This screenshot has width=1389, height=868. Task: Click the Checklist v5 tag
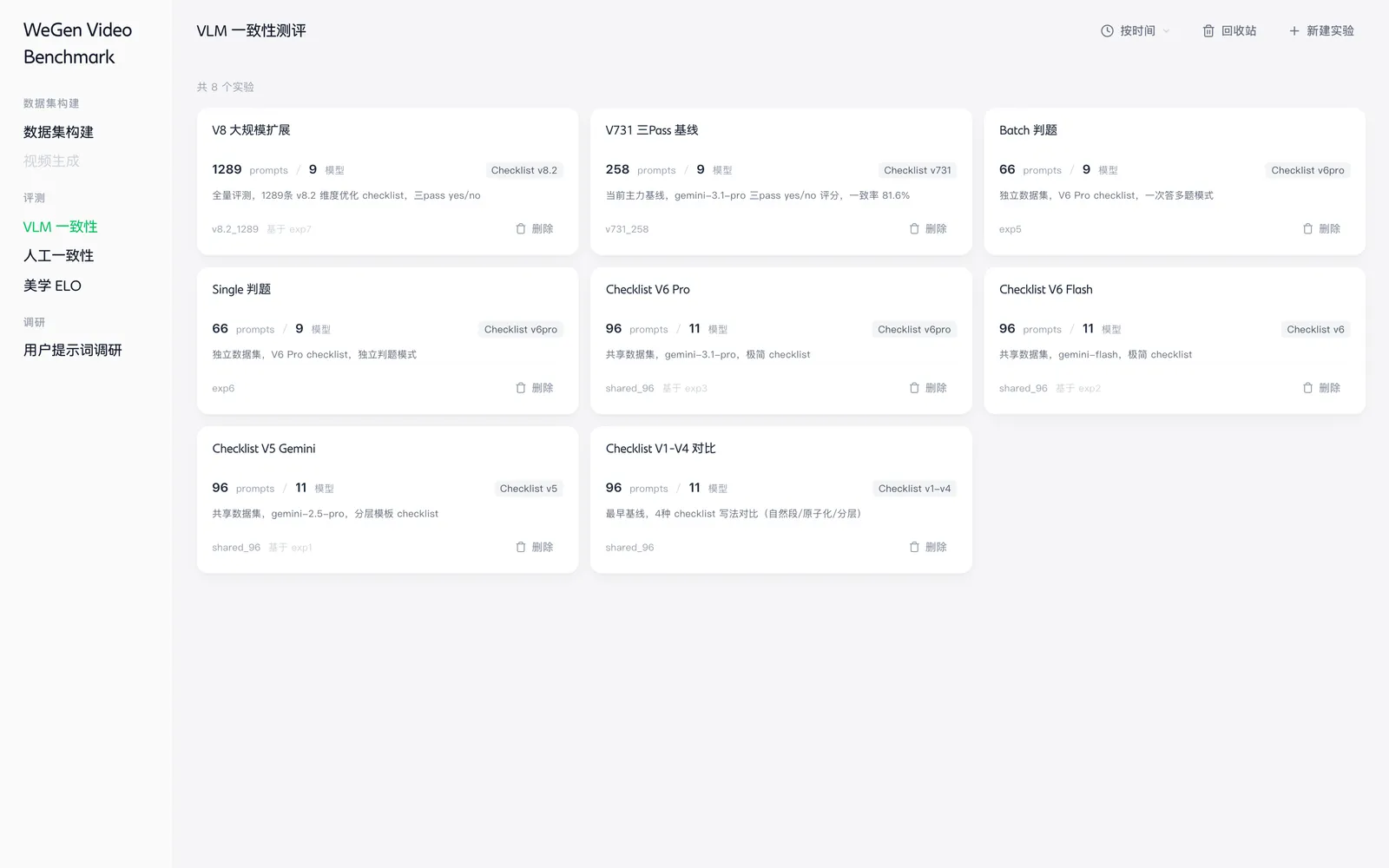[529, 489]
